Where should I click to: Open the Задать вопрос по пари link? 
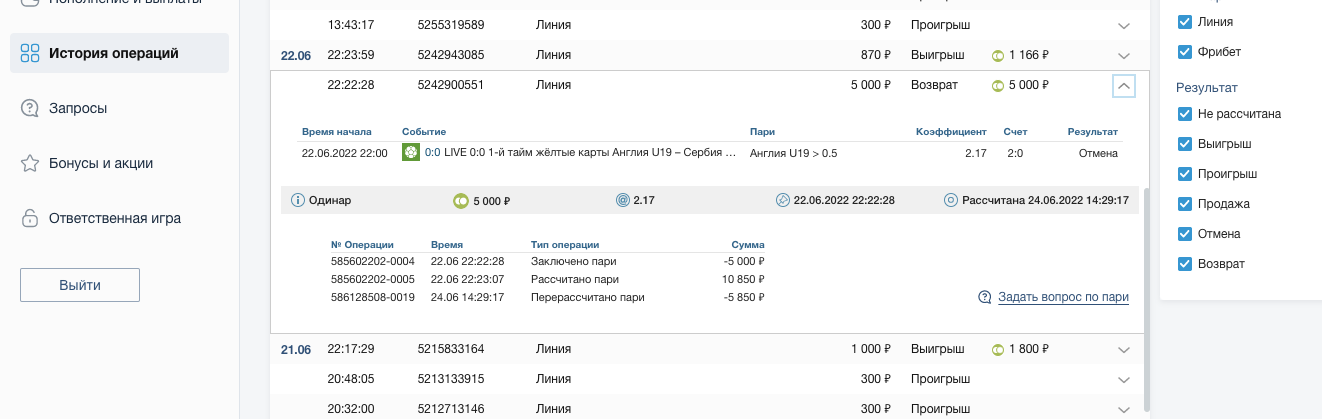click(1063, 297)
